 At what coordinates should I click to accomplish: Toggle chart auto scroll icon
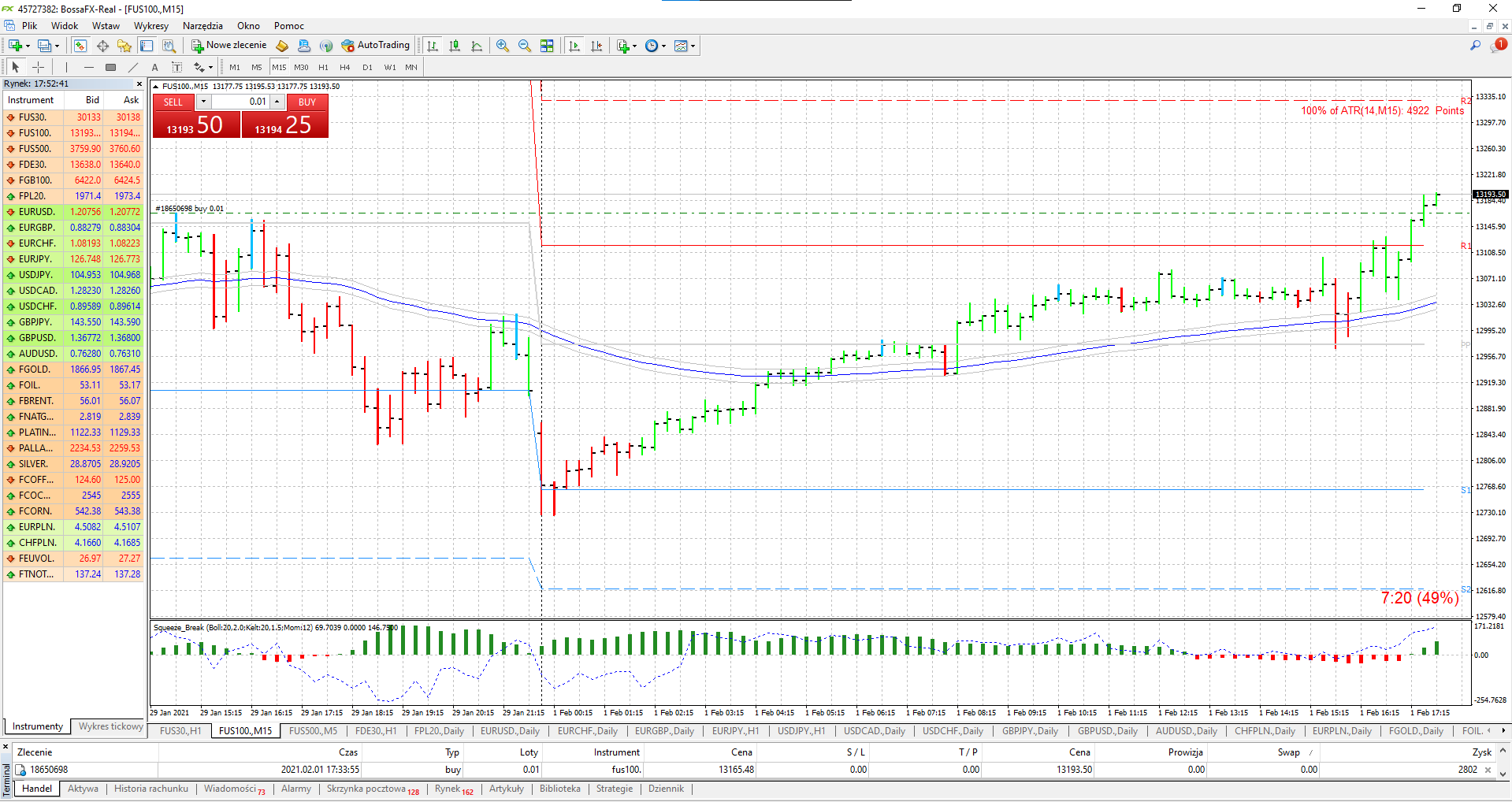574,46
